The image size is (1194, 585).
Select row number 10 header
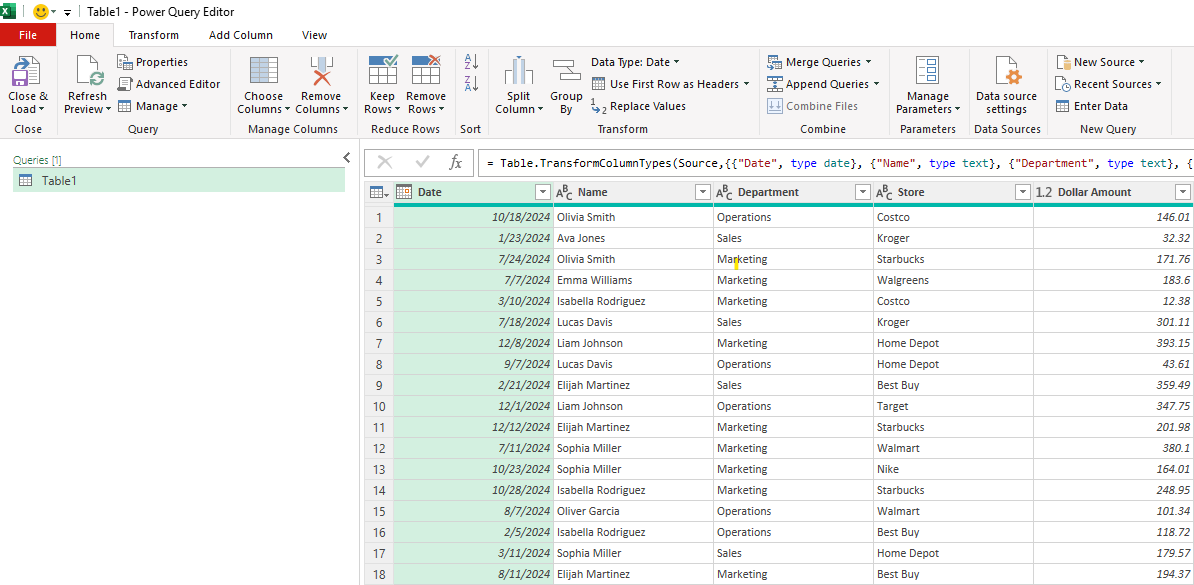pyautogui.click(x=378, y=406)
